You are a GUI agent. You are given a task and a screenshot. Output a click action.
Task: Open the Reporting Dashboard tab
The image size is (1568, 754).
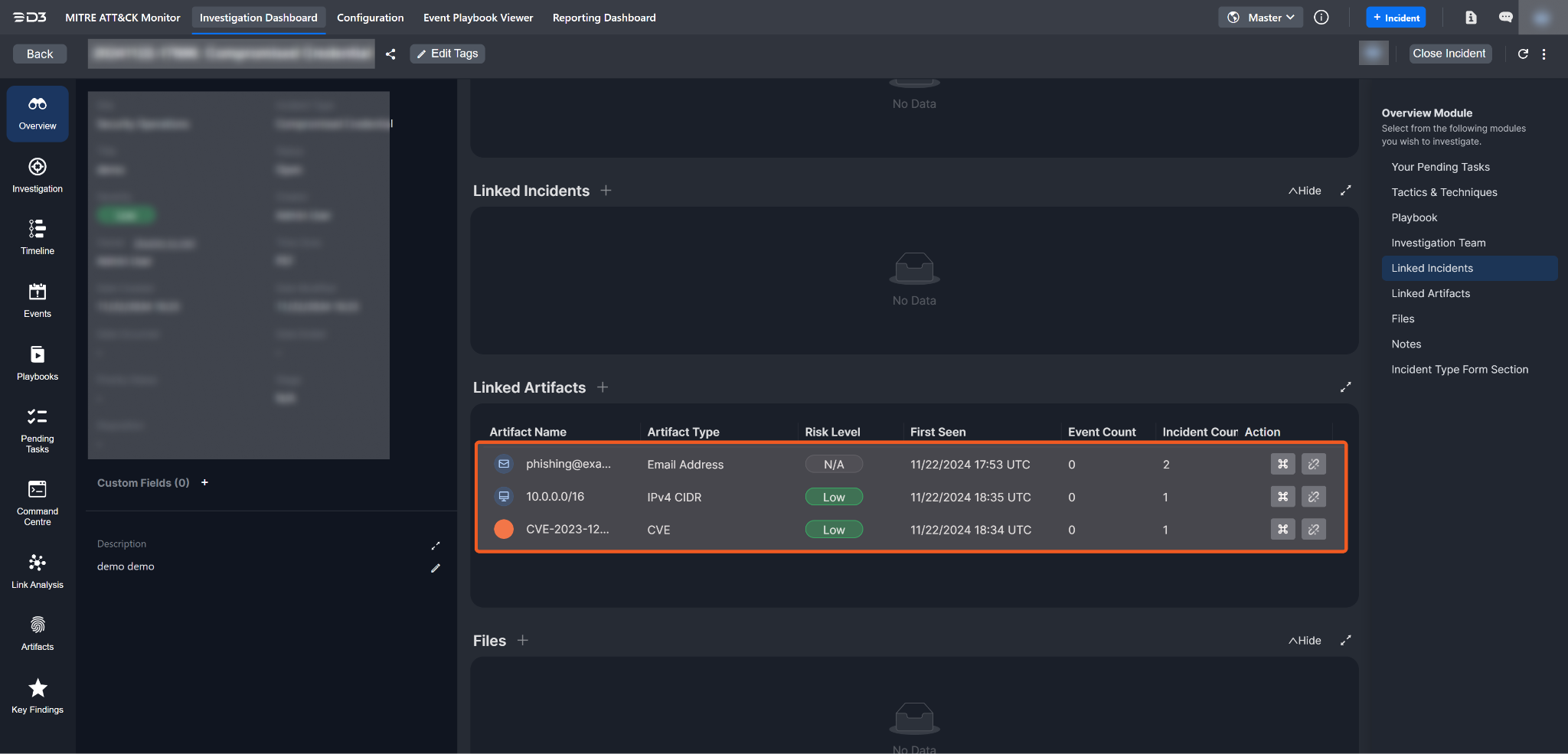[x=603, y=18]
